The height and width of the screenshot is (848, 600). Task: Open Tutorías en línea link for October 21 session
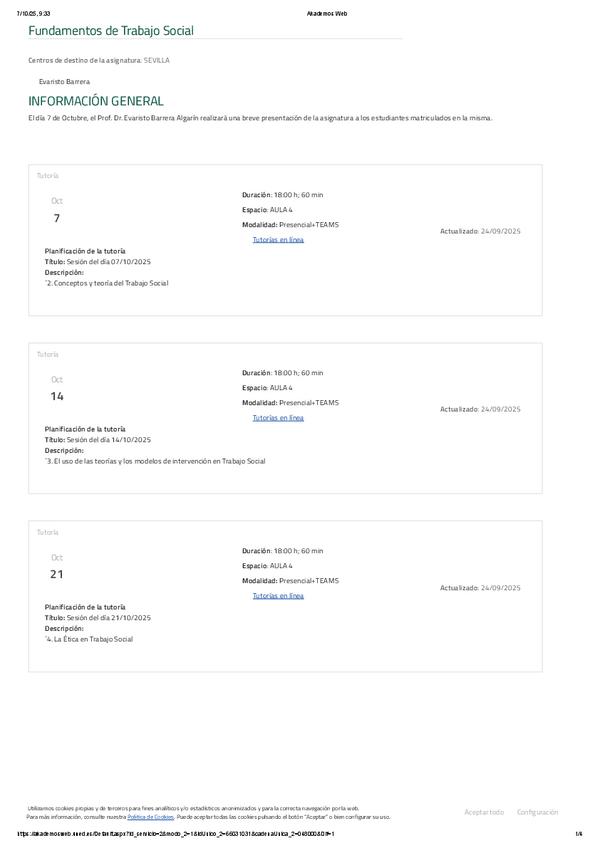[x=278, y=596]
